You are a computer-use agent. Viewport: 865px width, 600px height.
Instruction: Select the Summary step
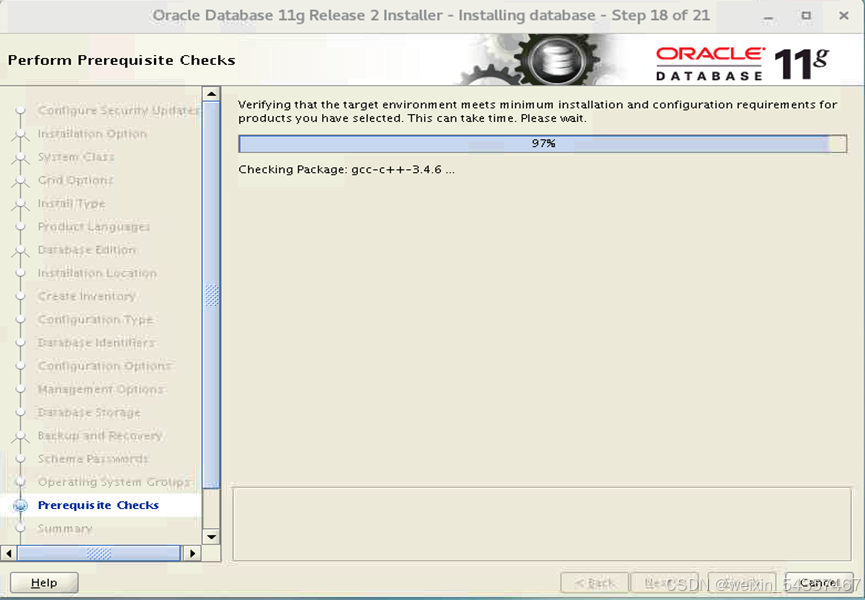pyautogui.click(x=65, y=529)
